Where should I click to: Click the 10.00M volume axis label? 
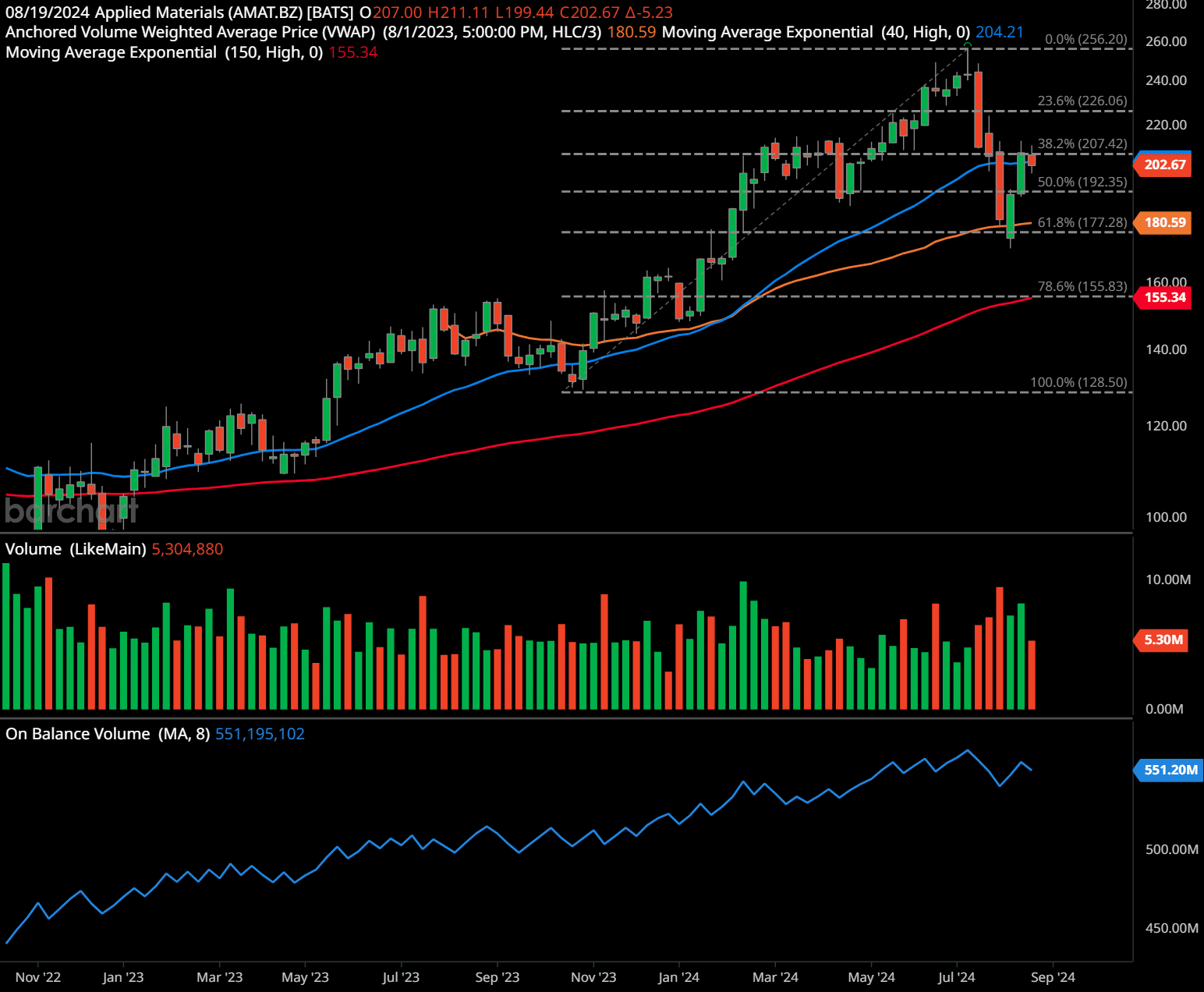point(1168,579)
